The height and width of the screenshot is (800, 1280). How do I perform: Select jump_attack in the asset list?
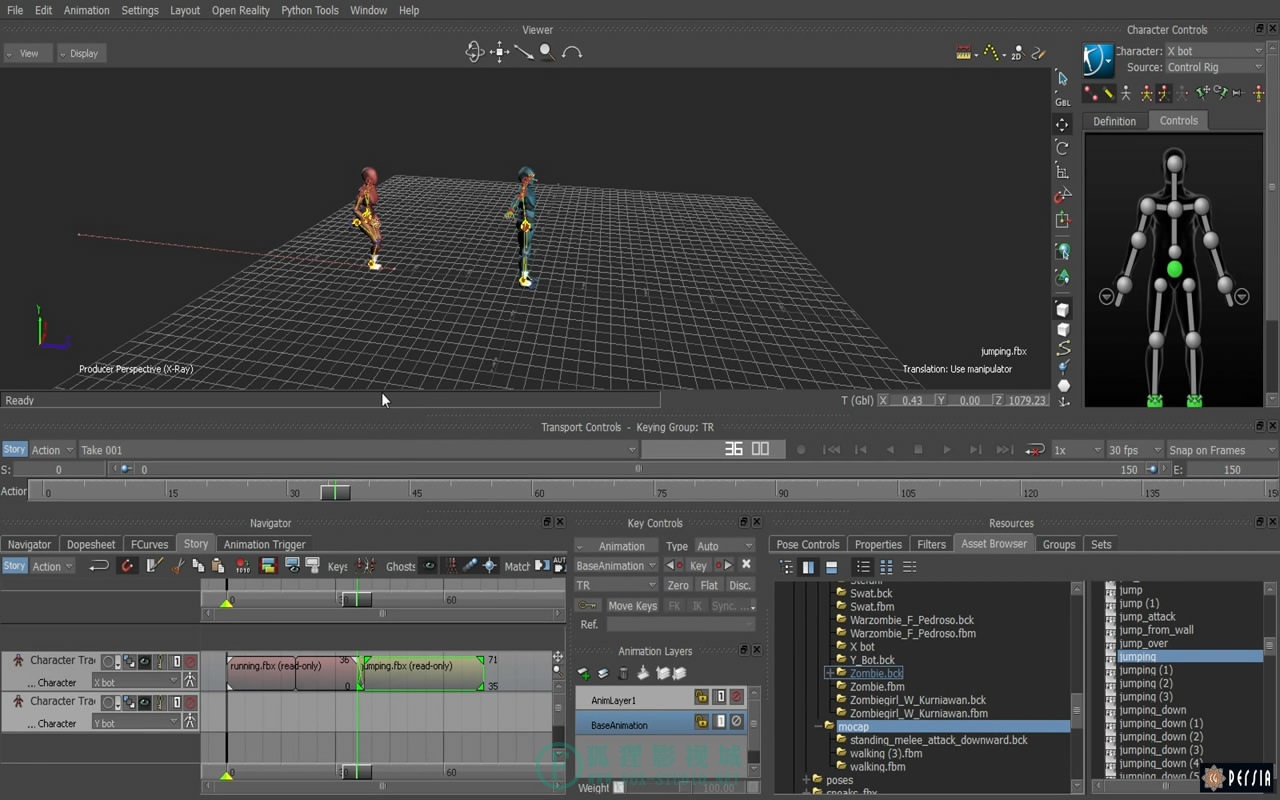tap(1148, 616)
